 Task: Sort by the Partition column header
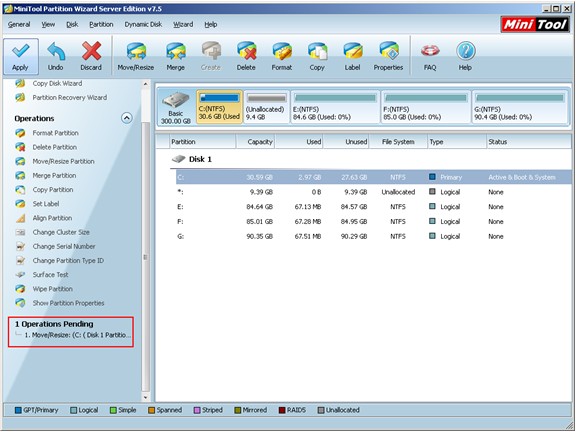tap(202, 142)
